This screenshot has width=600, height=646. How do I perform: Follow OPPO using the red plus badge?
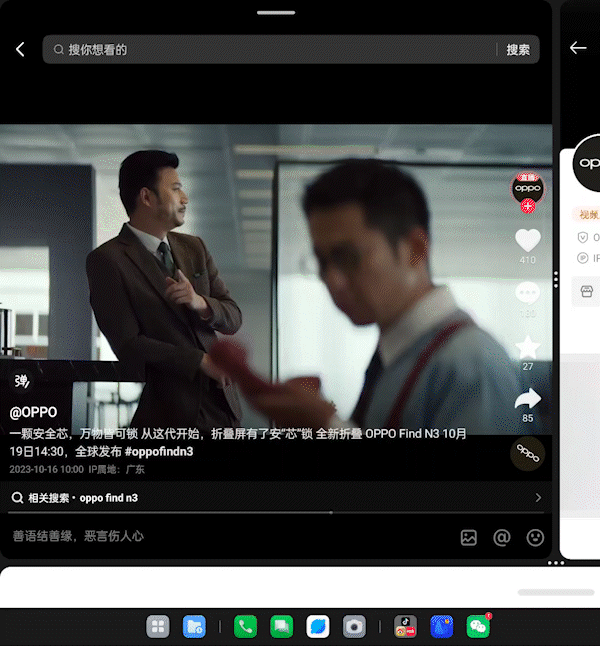(528, 205)
